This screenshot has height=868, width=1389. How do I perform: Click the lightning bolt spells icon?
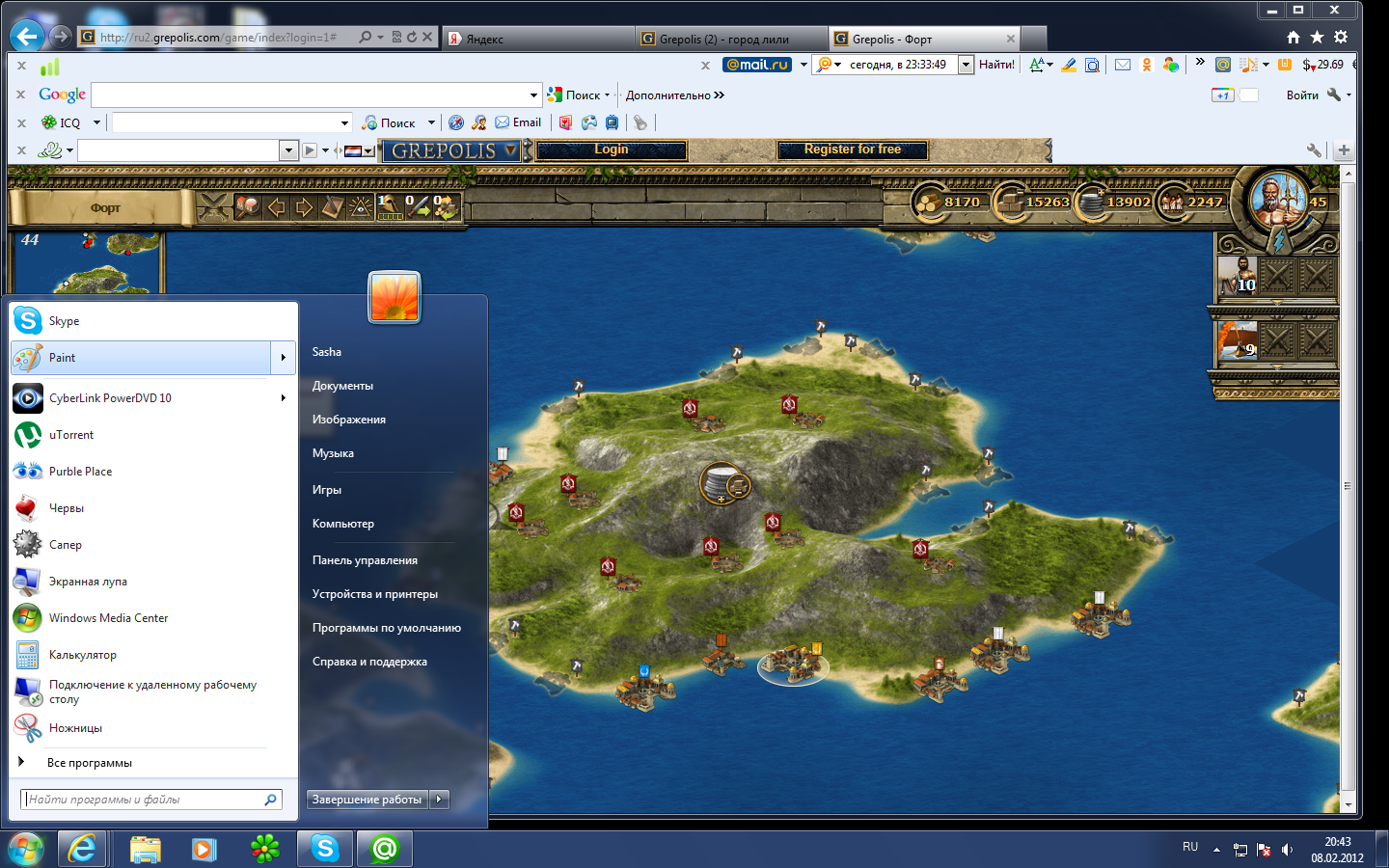pyautogui.click(x=1277, y=239)
